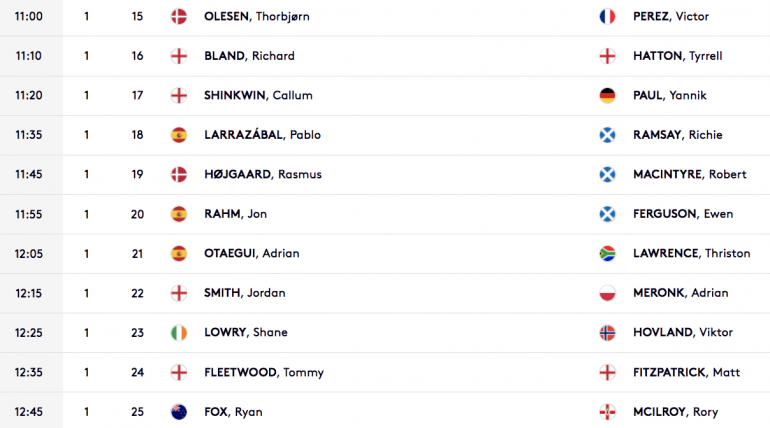
Task: Open player HATTON, Tyrrell
Action: coord(677,56)
